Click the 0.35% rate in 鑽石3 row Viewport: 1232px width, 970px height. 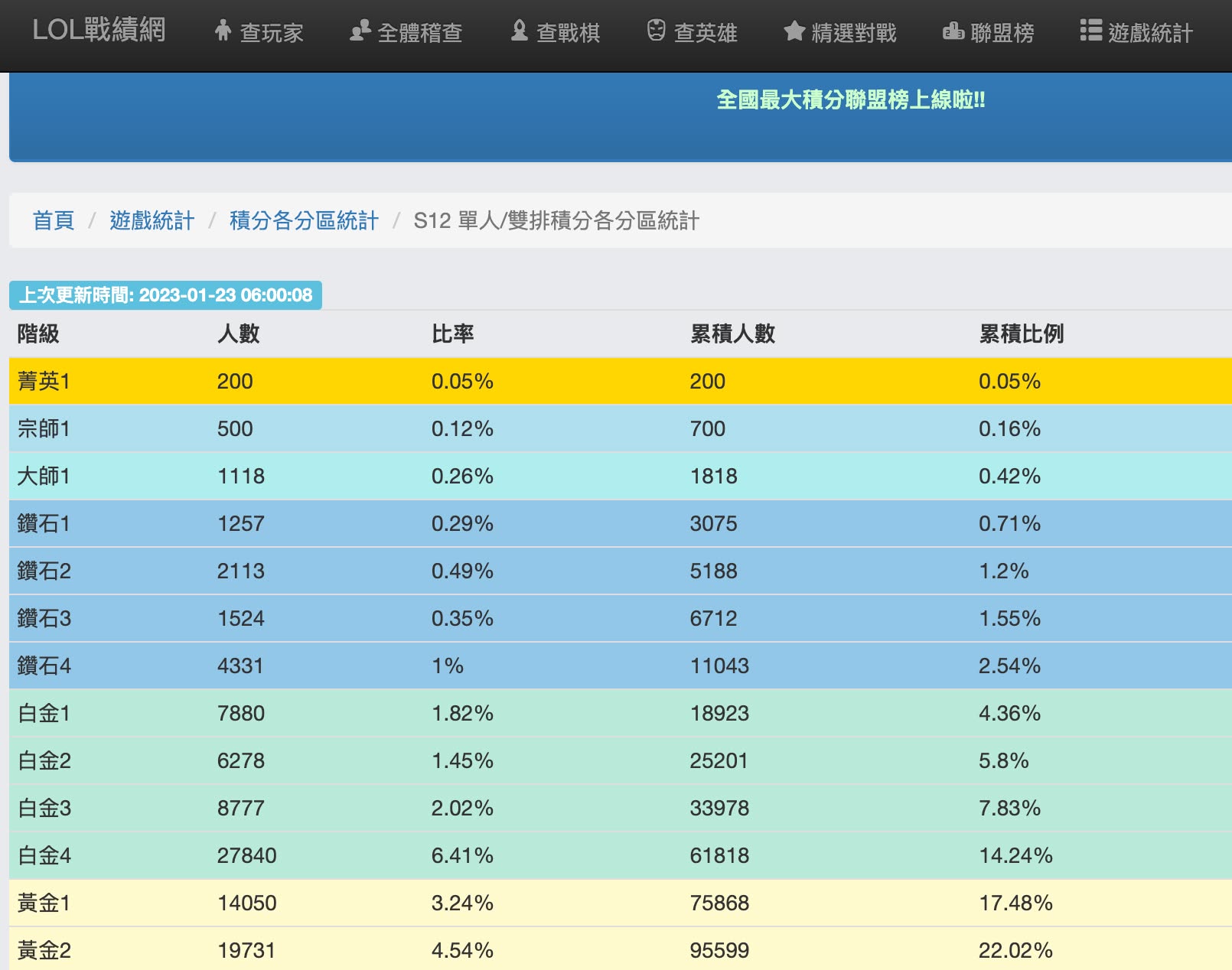pos(462,618)
